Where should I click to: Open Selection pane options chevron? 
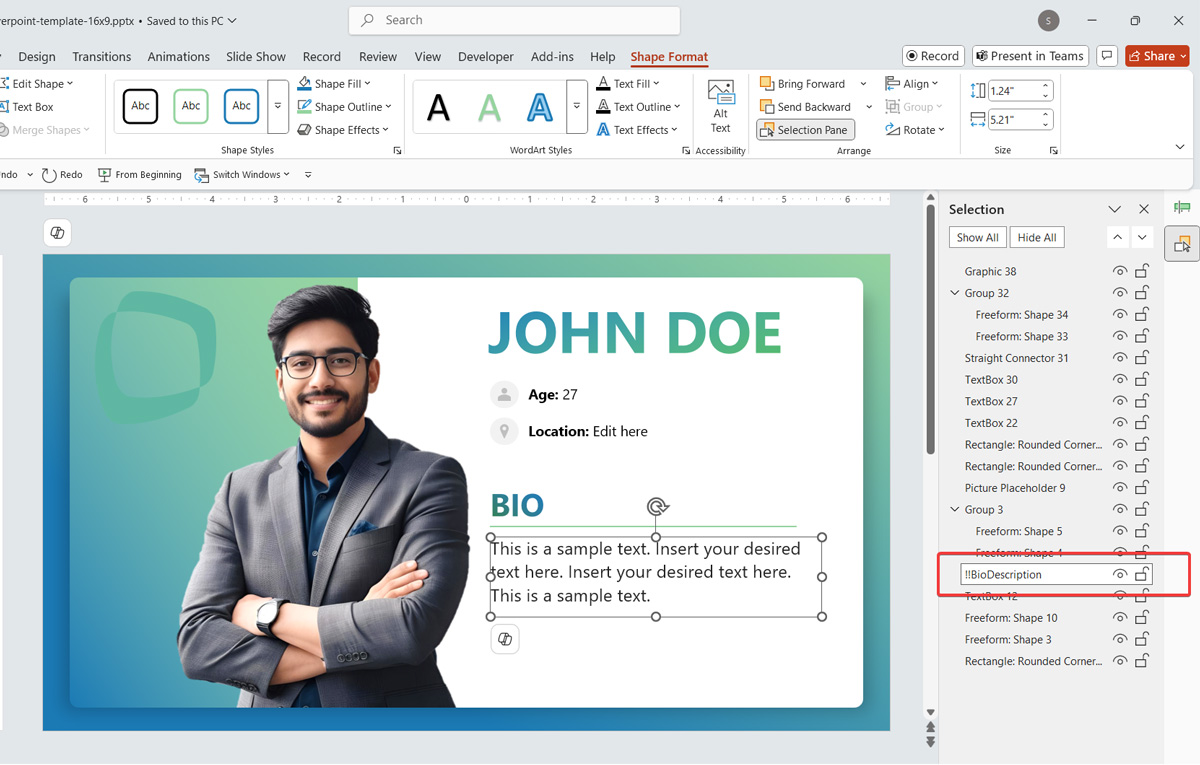(x=1114, y=209)
